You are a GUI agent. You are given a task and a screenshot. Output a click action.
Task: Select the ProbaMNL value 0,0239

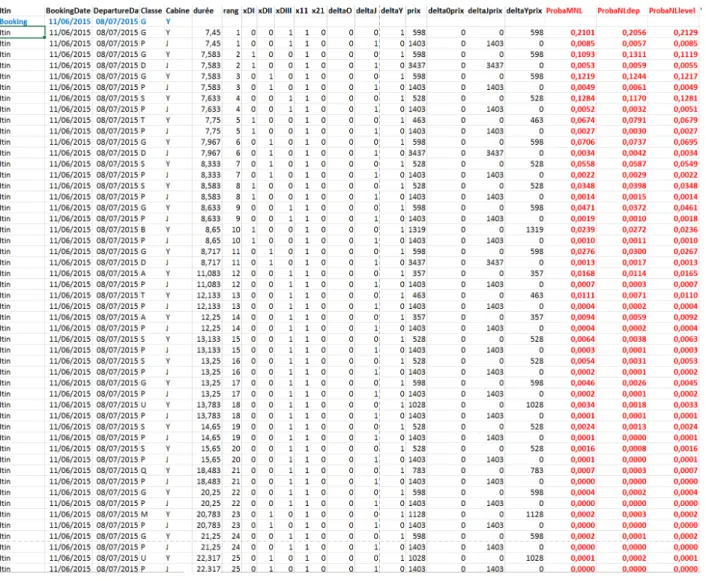[x=583, y=229]
